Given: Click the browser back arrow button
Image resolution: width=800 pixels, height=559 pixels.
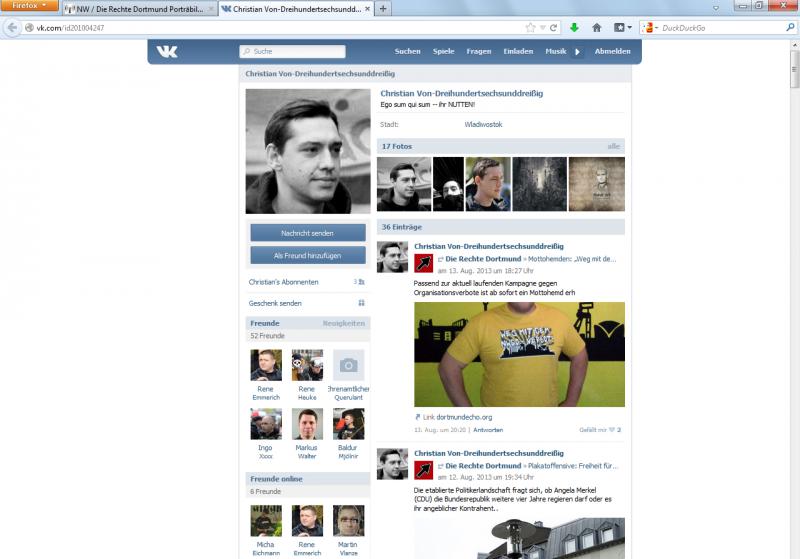Looking at the screenshot, I should 13,27.
